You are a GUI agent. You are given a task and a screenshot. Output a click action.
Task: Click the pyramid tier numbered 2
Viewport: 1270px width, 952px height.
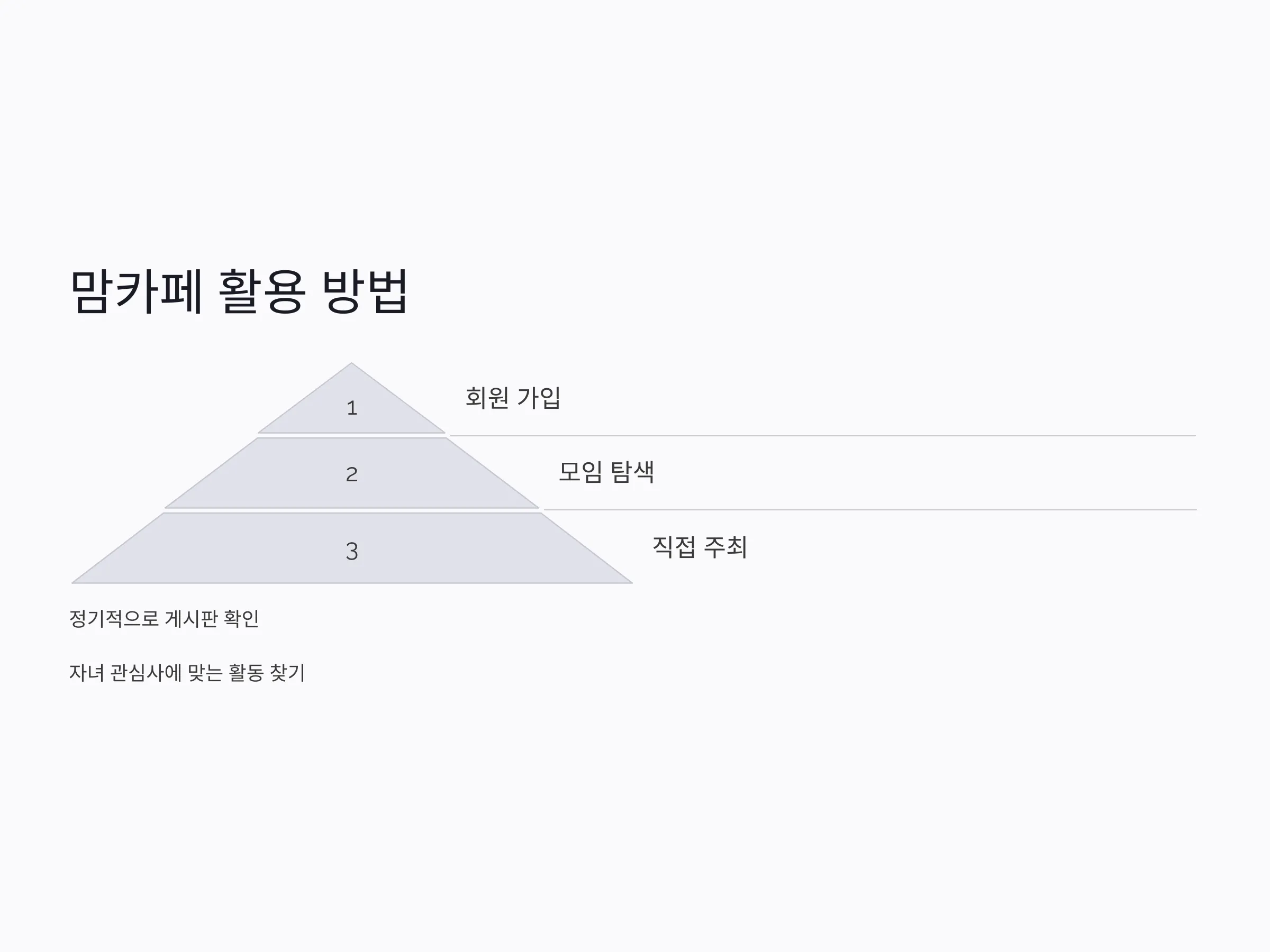pos(351,473)
